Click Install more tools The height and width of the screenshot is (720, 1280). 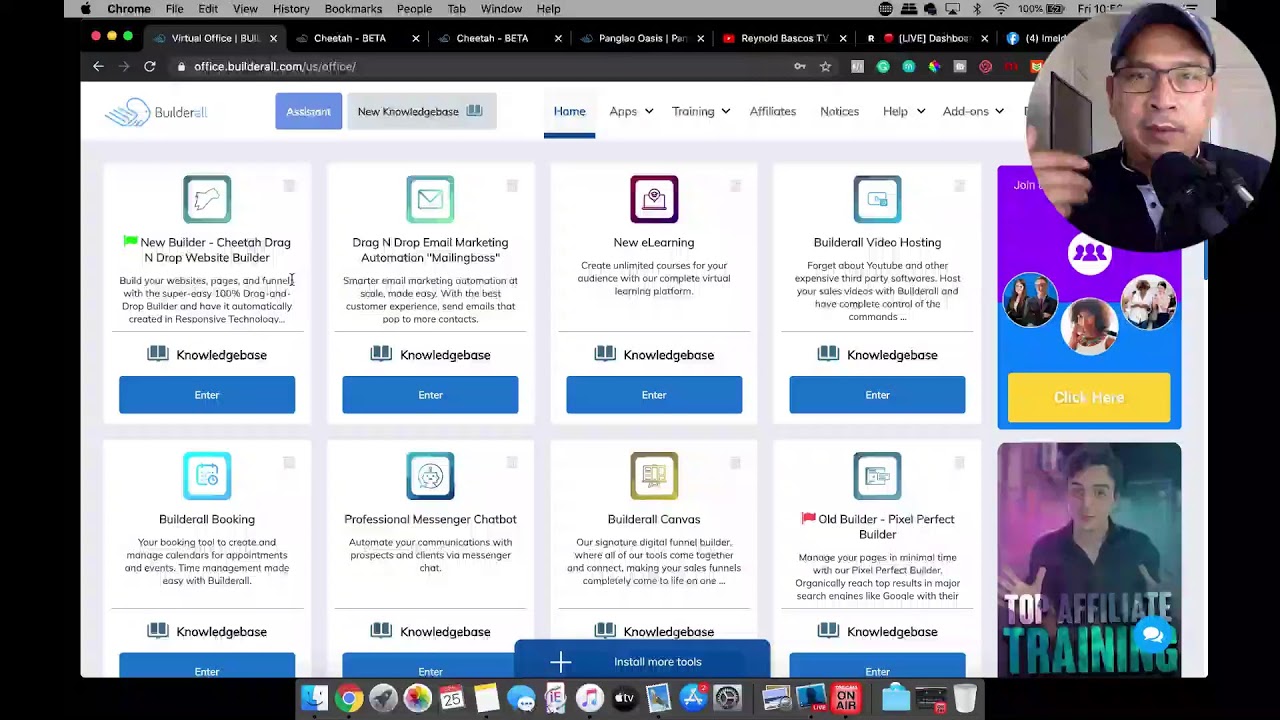click(x=642, y=661)
